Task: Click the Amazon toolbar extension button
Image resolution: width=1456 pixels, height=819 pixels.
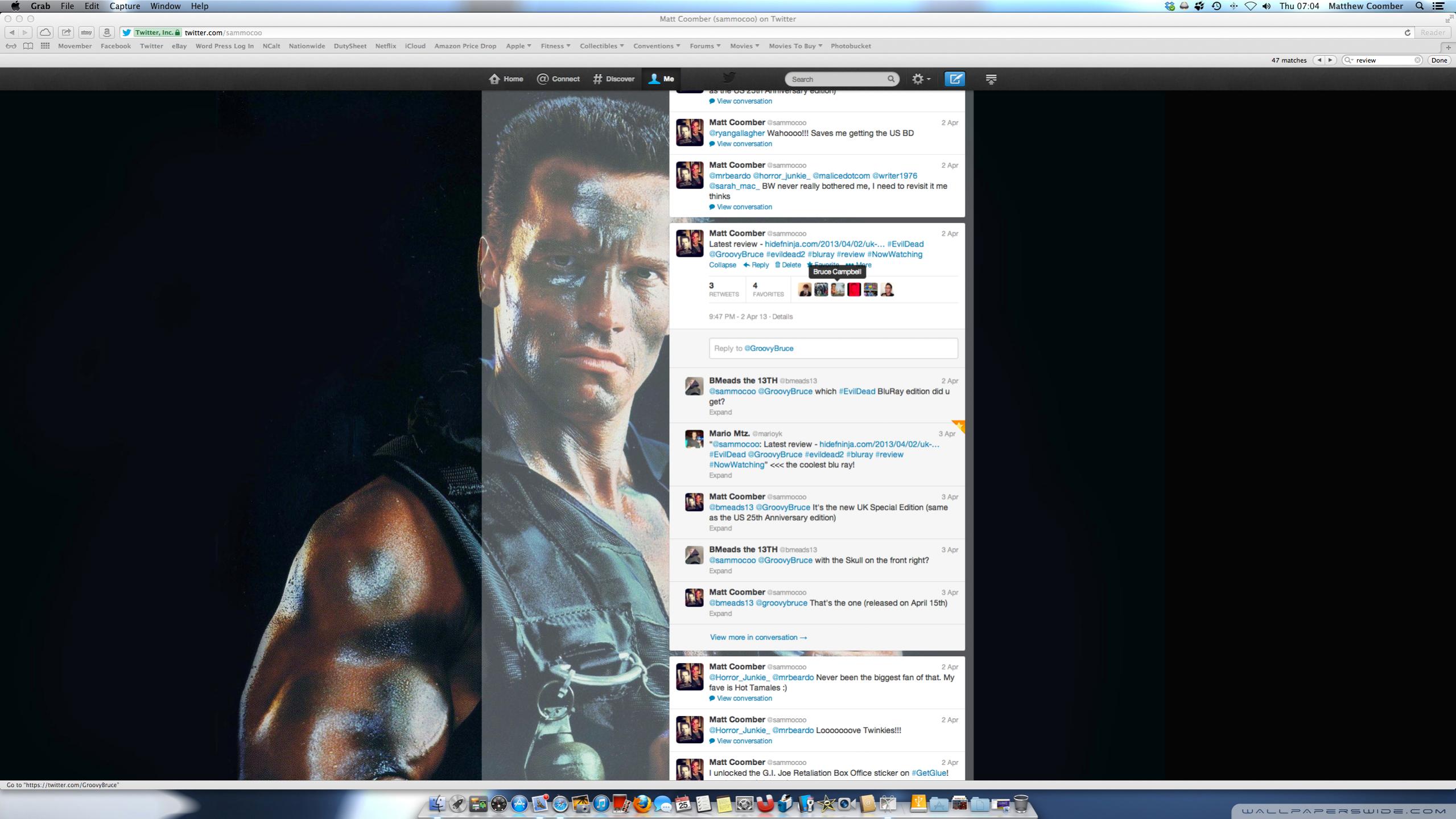Action: point(107,32)
